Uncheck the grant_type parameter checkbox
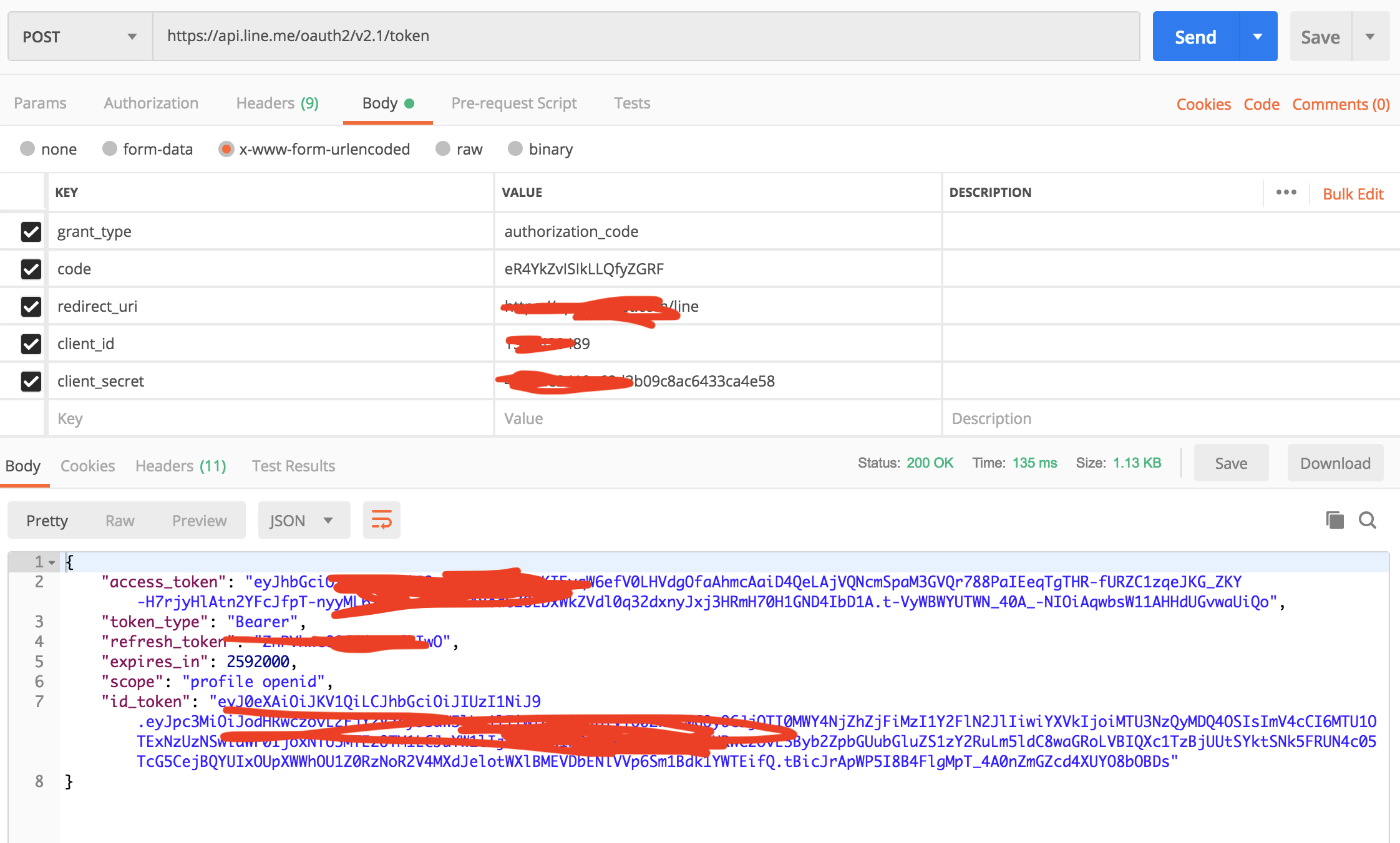Viewport: 1400px width, 843px height. [31, 231]
